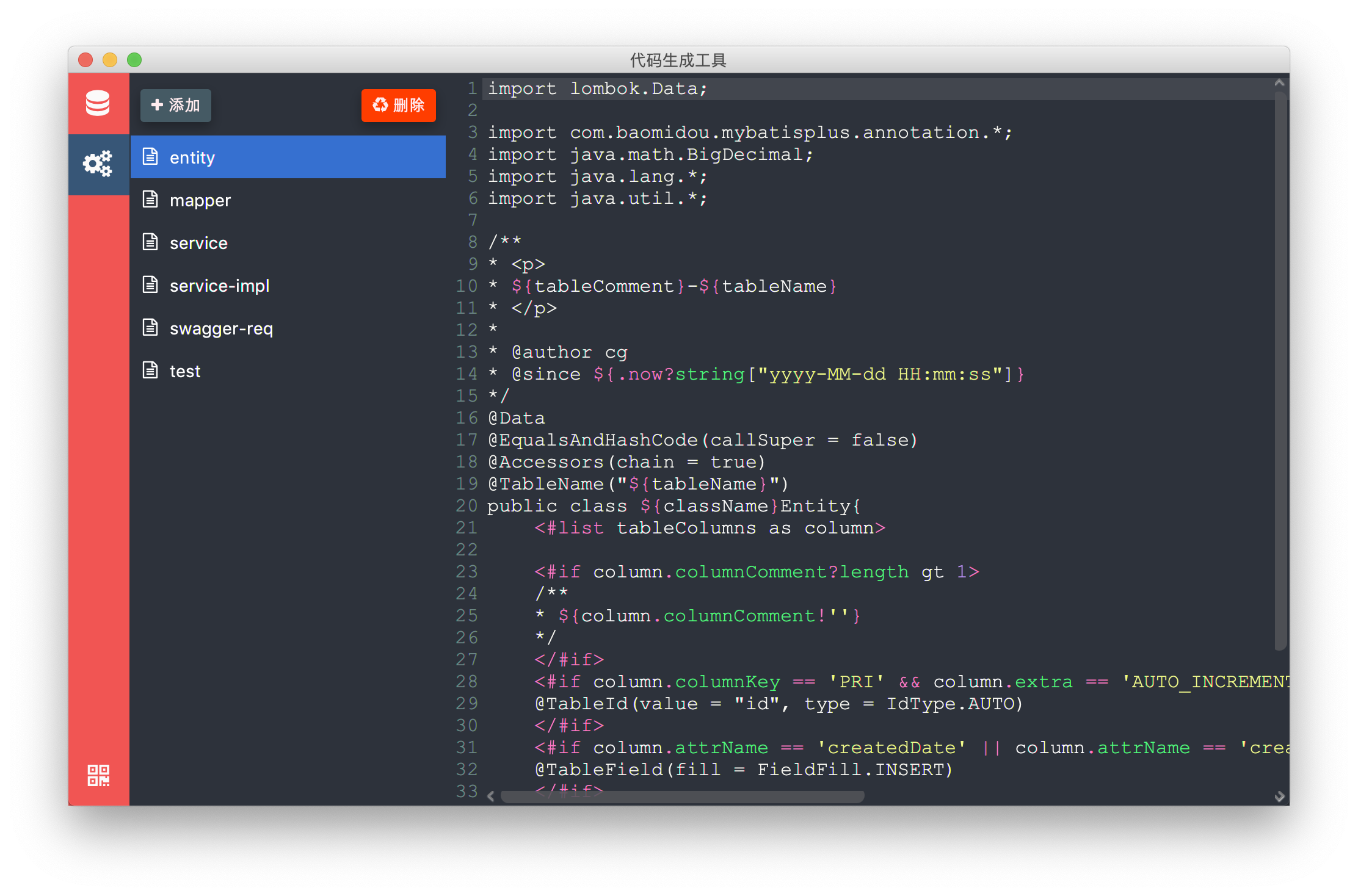Open the QR code icon

point(98,775)
